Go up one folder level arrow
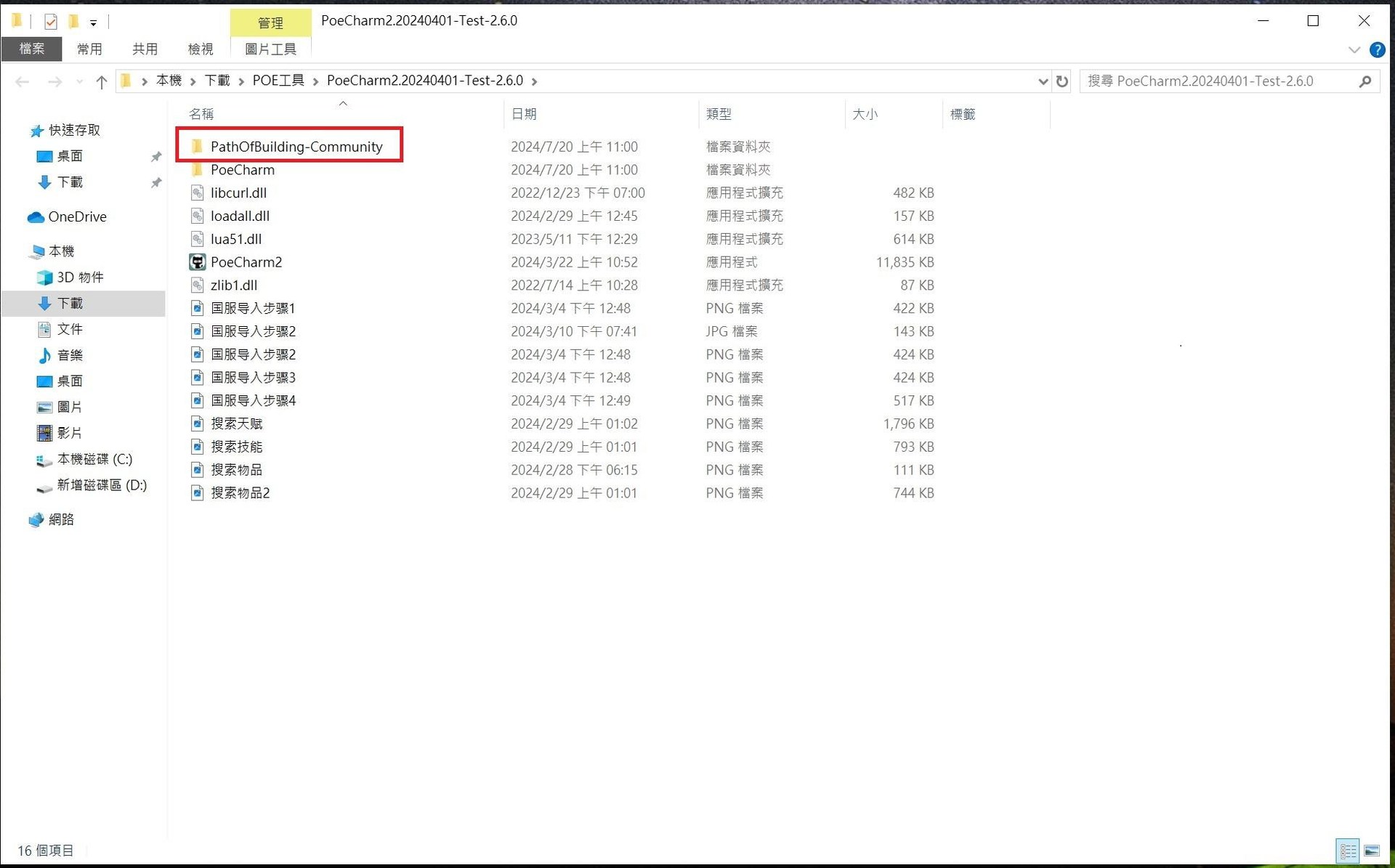Image resolution: width=1395 pixels, height=868 pixels. (102, 82)
